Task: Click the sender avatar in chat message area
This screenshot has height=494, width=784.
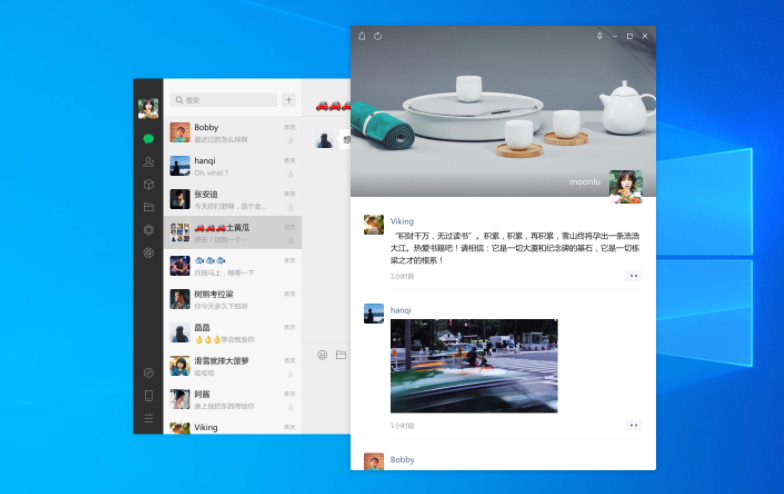Action: coord(324,138)
